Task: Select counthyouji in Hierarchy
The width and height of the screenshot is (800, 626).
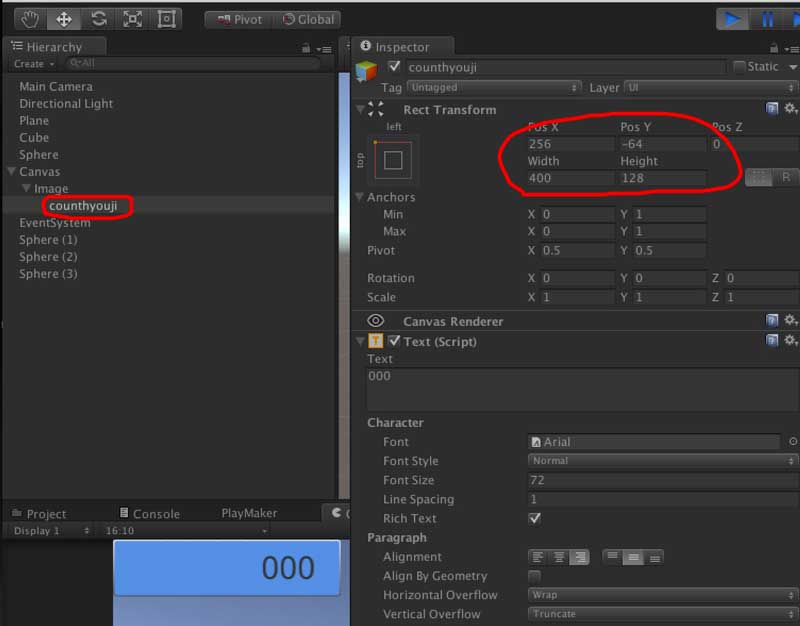Action: [x=83, y=206]
